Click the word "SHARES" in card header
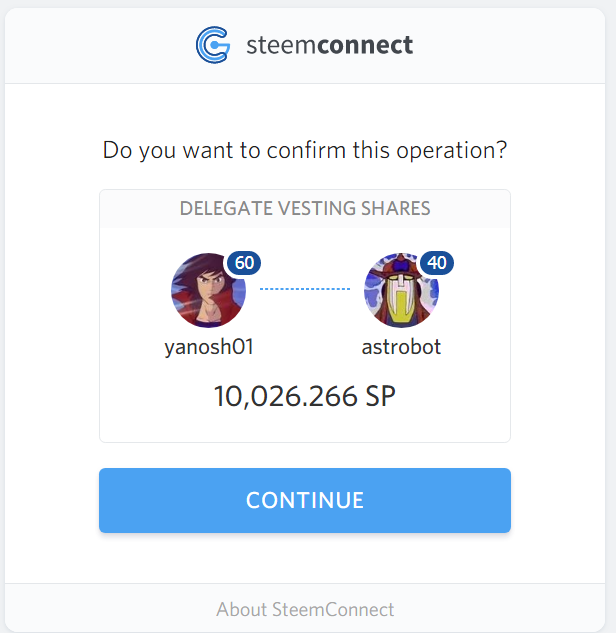The width and height of the screenshot is (616, 633). [x=392, y=209]
